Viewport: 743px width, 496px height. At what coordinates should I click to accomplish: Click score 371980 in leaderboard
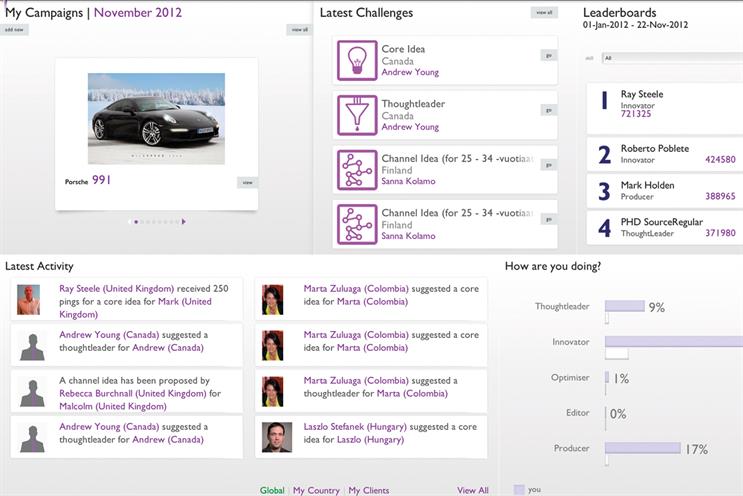pyautogui.click(x=720, y=233)
